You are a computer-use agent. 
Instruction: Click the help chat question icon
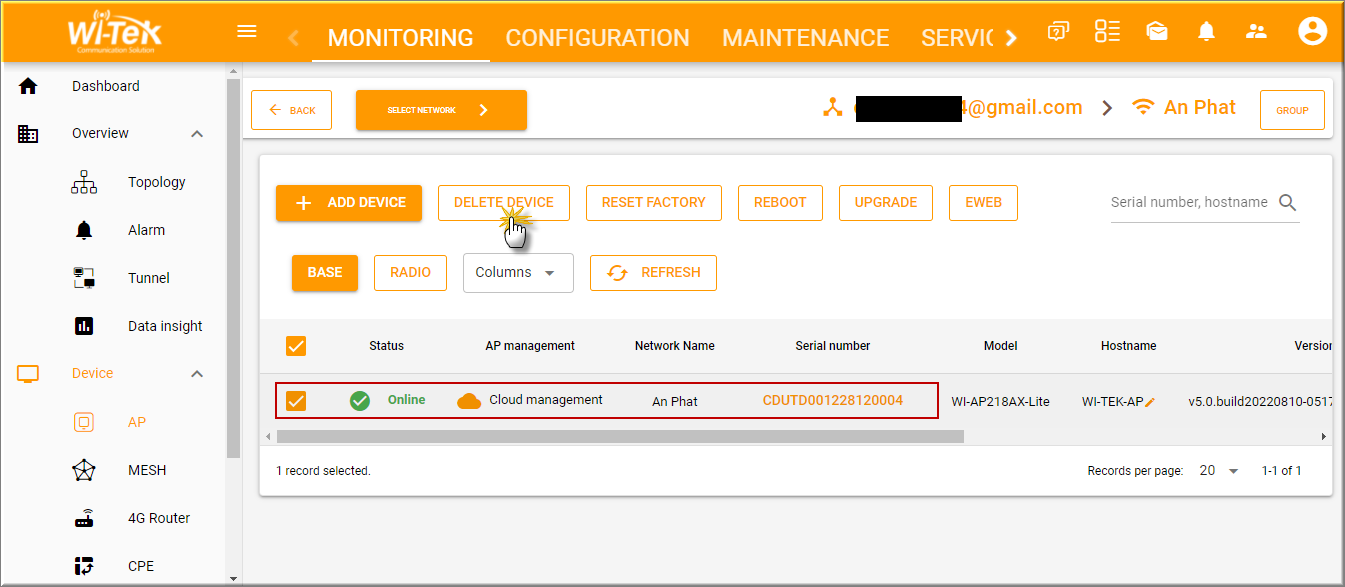(x=1057, y=32)
